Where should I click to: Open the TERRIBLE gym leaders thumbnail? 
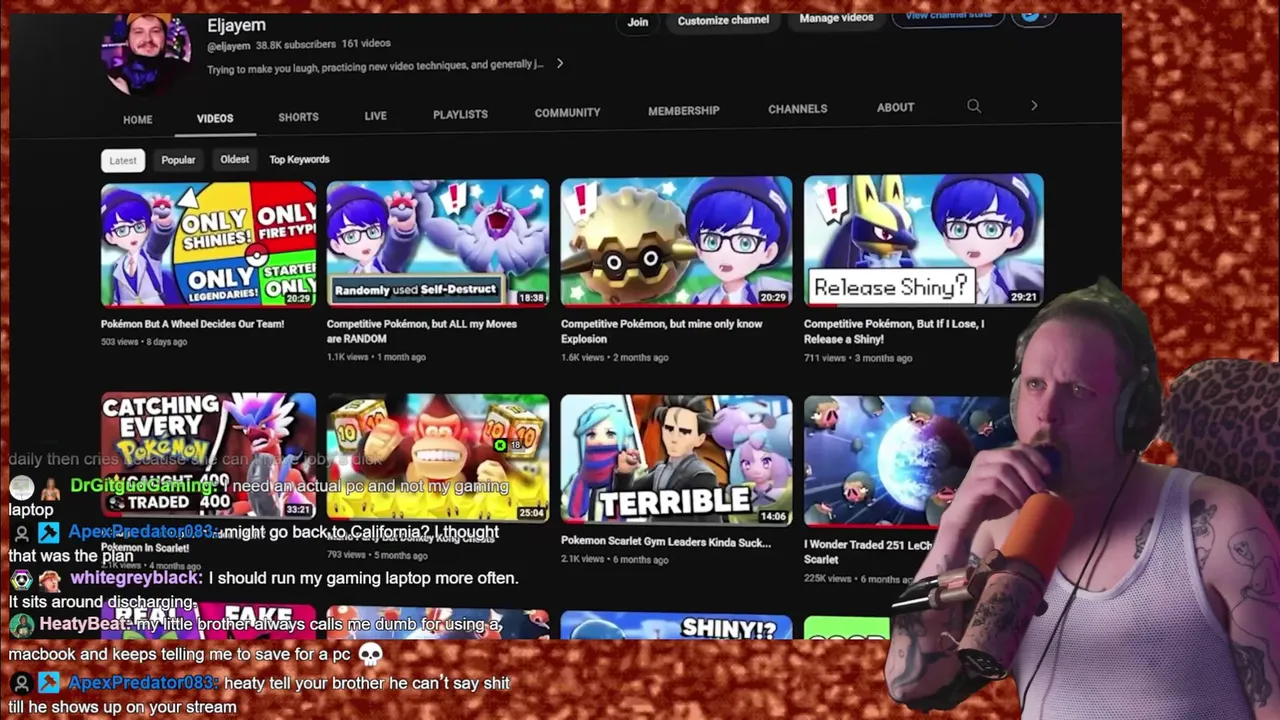coord(676,460)
